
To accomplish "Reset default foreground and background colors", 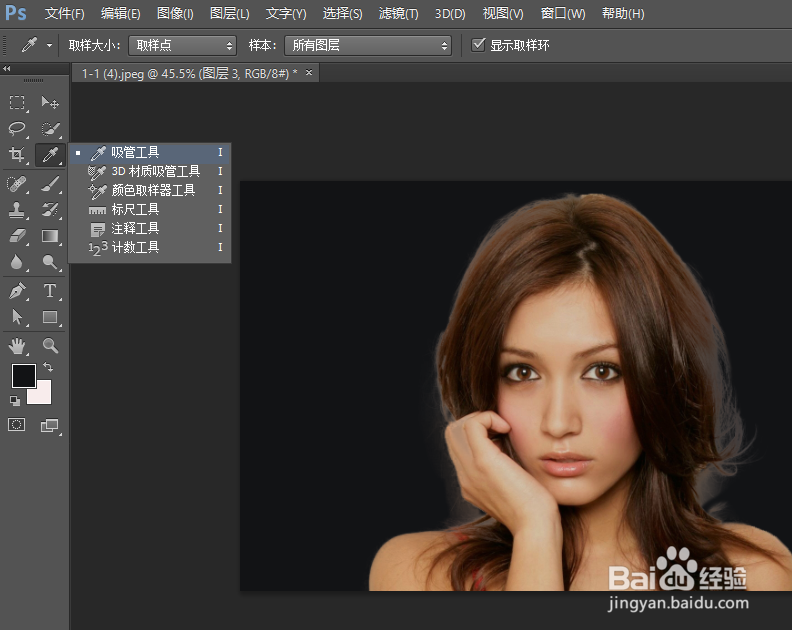I will (x=15, y=401).
